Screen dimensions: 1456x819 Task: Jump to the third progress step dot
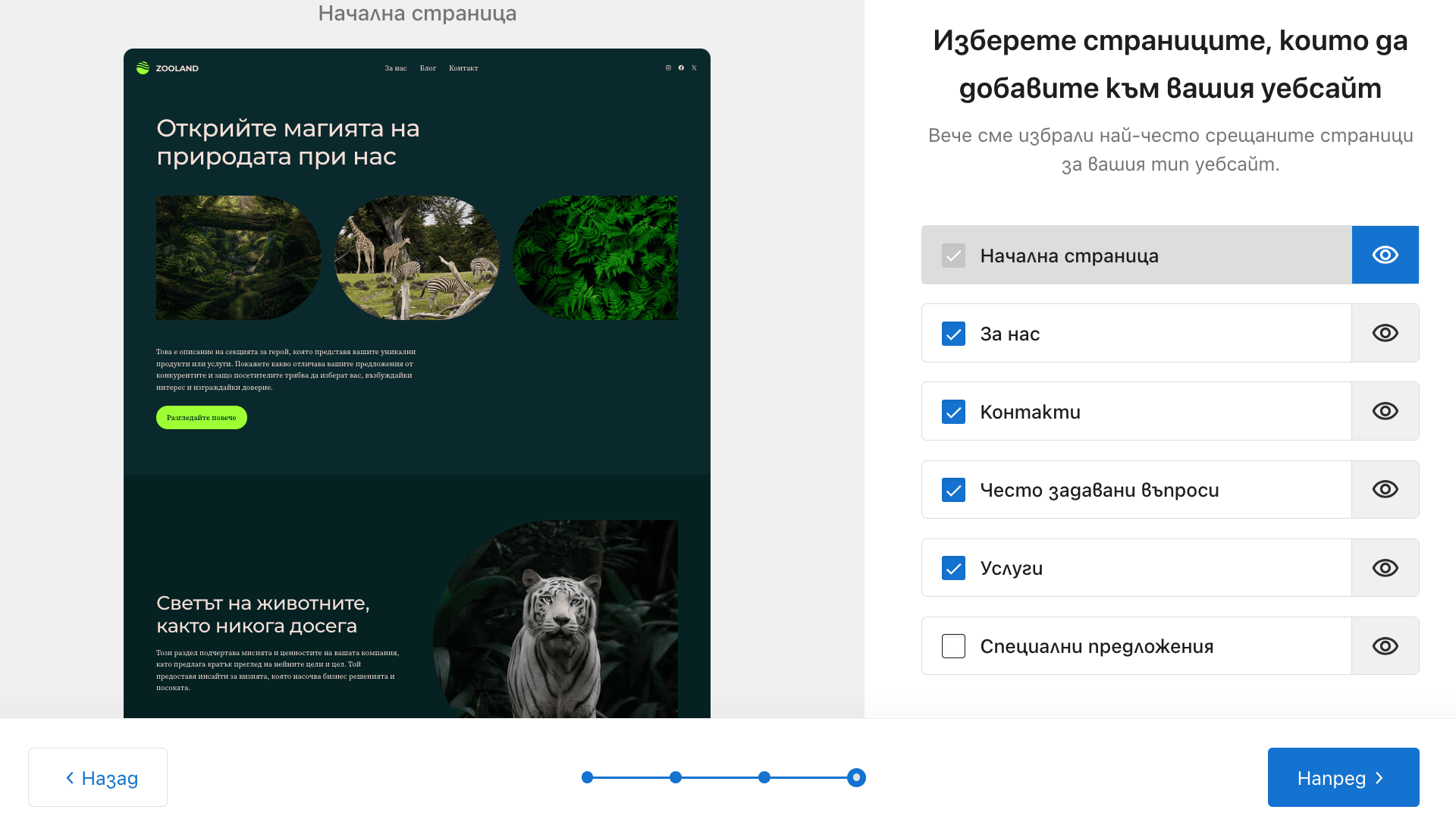764,777
